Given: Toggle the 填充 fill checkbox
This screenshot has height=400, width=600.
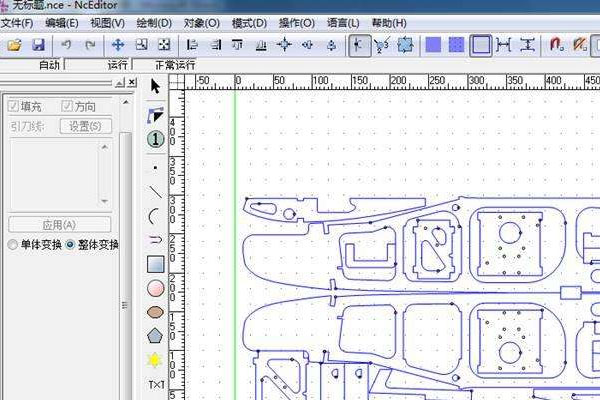Looking at the screenshot, I should click(14, 106).
